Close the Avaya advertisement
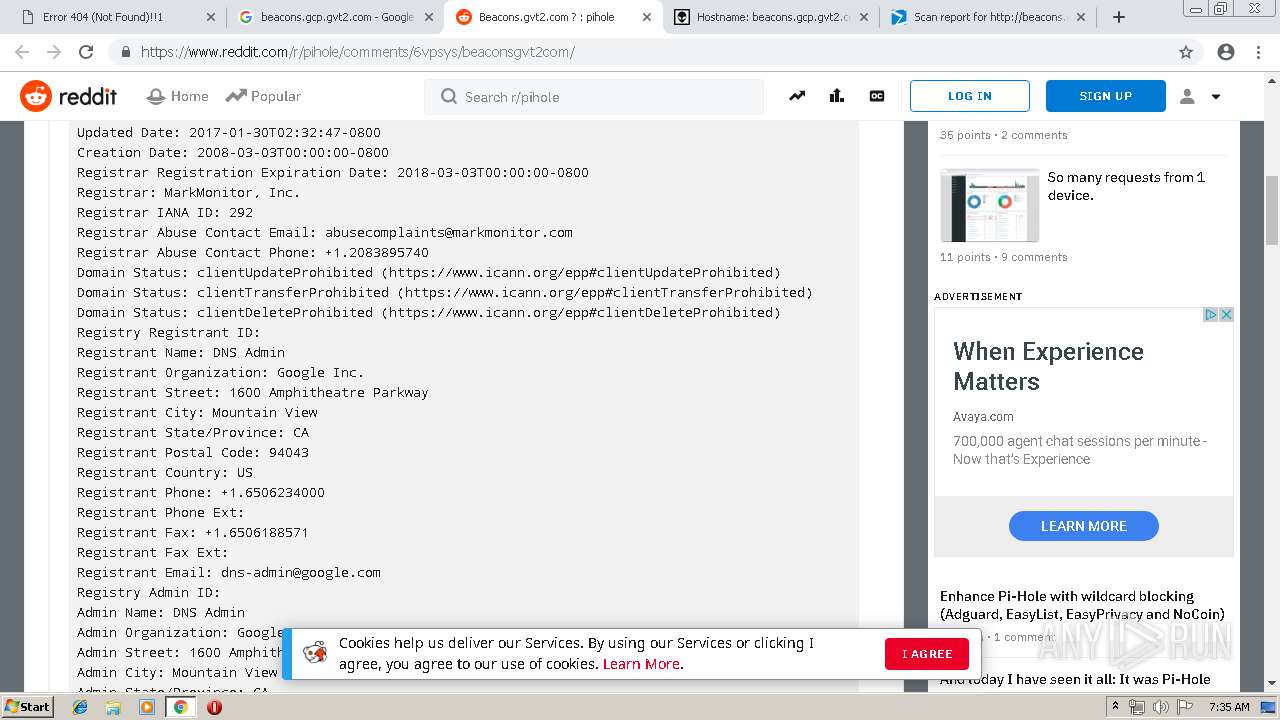 [1226, 314]
